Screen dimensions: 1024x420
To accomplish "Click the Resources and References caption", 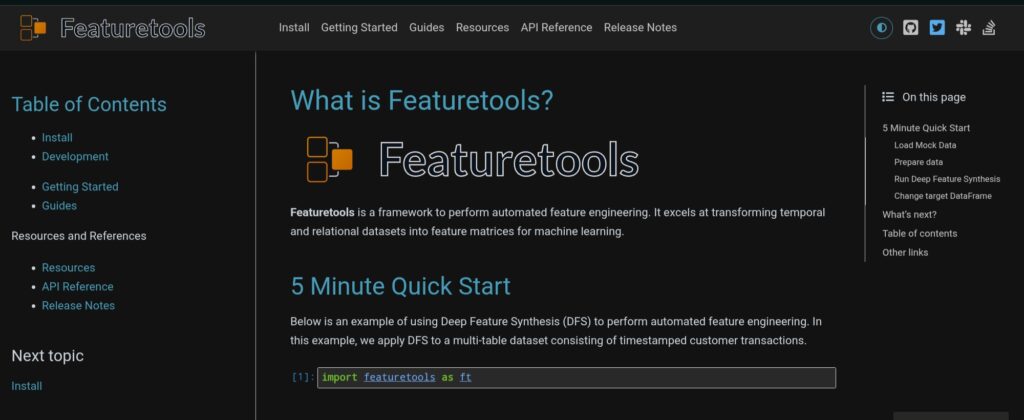I will pyautogui.click(x=79, y=236).
